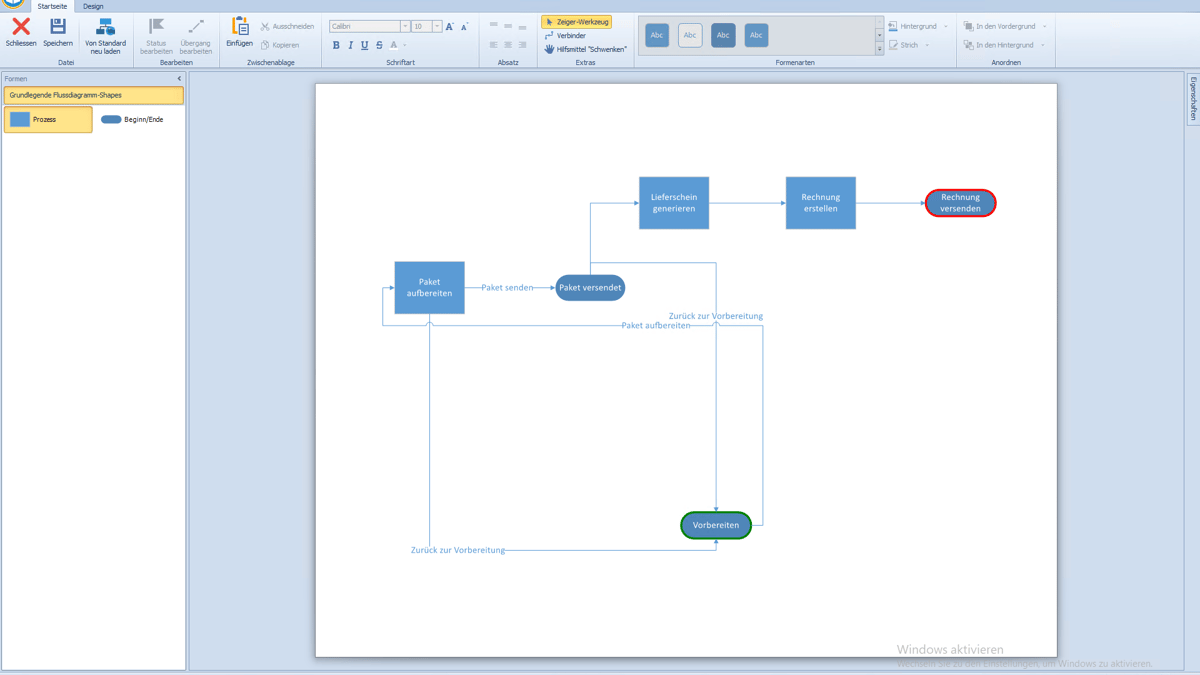Click In den Hintergrund

coord(998,45)
